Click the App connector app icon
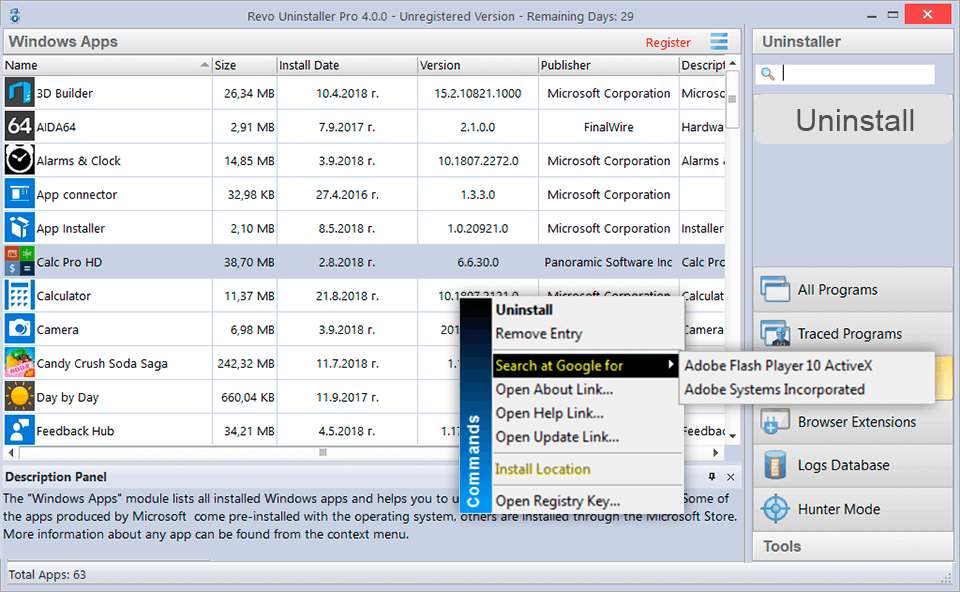Screen dimensions: 960x592 tap(19, 194)
